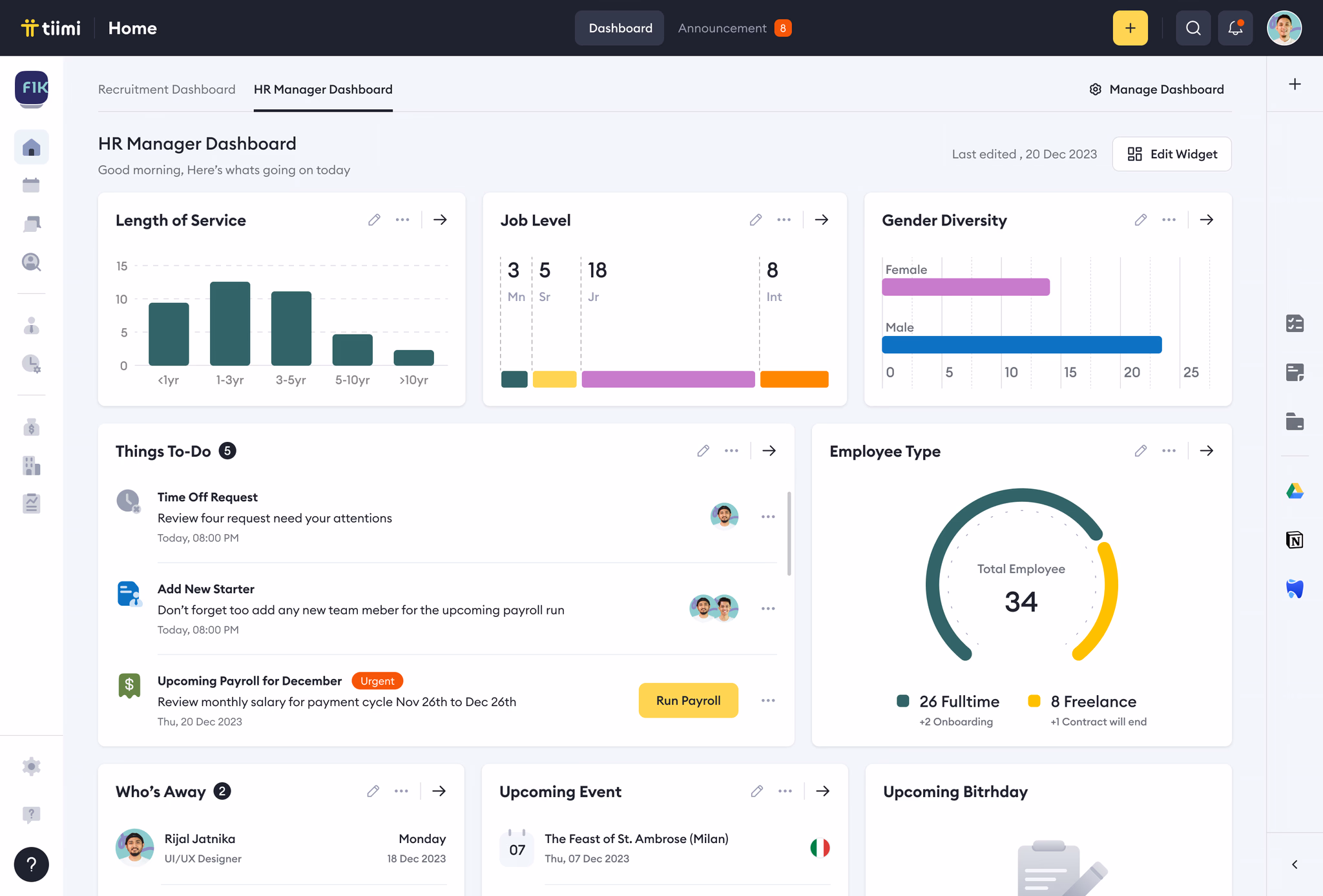Click the notification bell icon
Screen dimensions: 1323x896
coord(1234,28)
